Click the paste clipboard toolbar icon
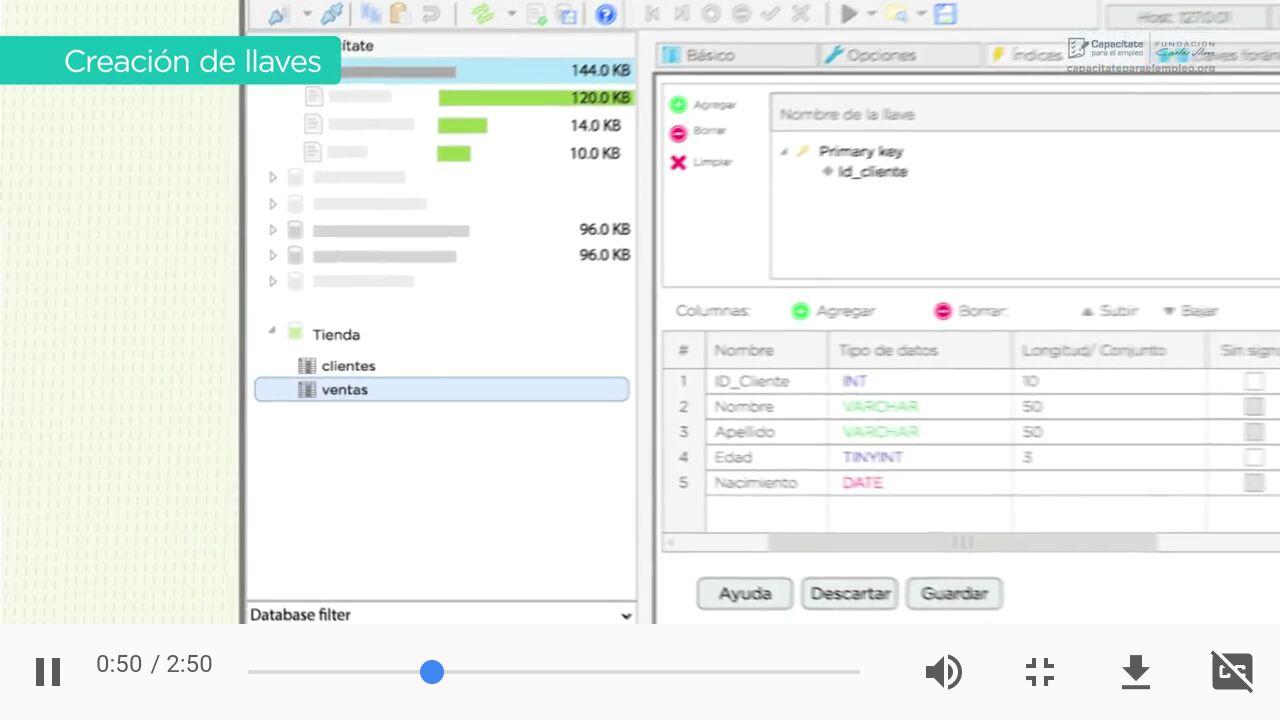Image resolution: width=1280 pixels, height=720 pixels. pyautogui.click(x=400, y=14)
